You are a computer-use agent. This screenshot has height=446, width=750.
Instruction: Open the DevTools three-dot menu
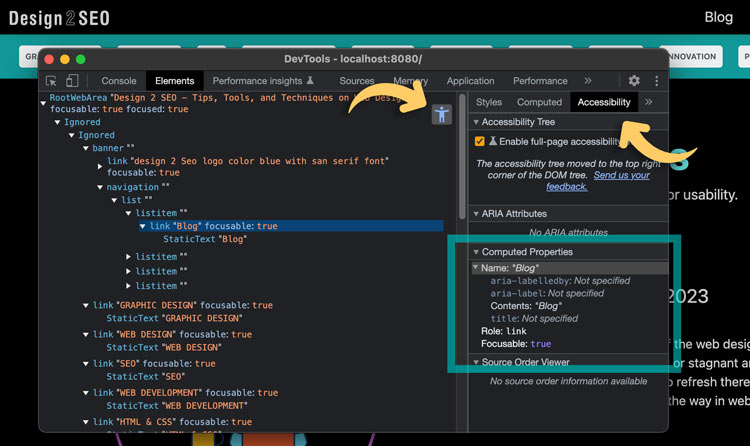point(656,81)
